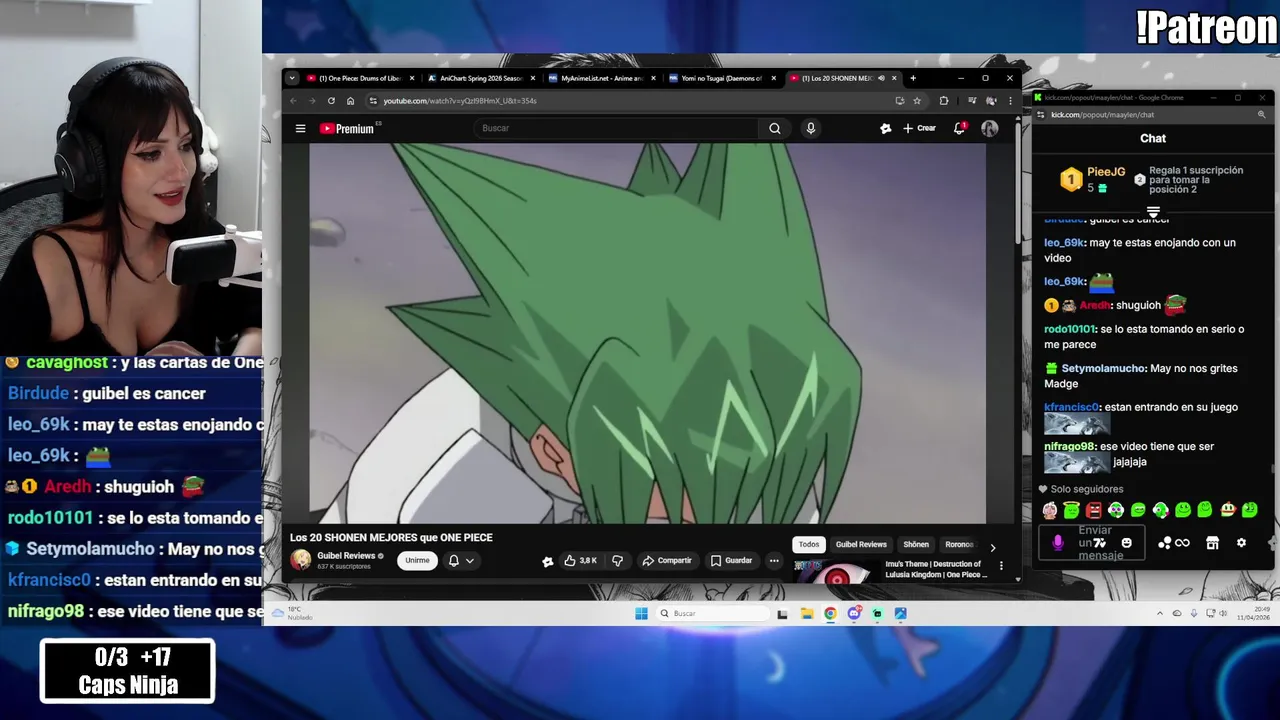Open Chrome extensions puzzle icon
Viewport: 1280px width, 720px height.
point(943,101)
